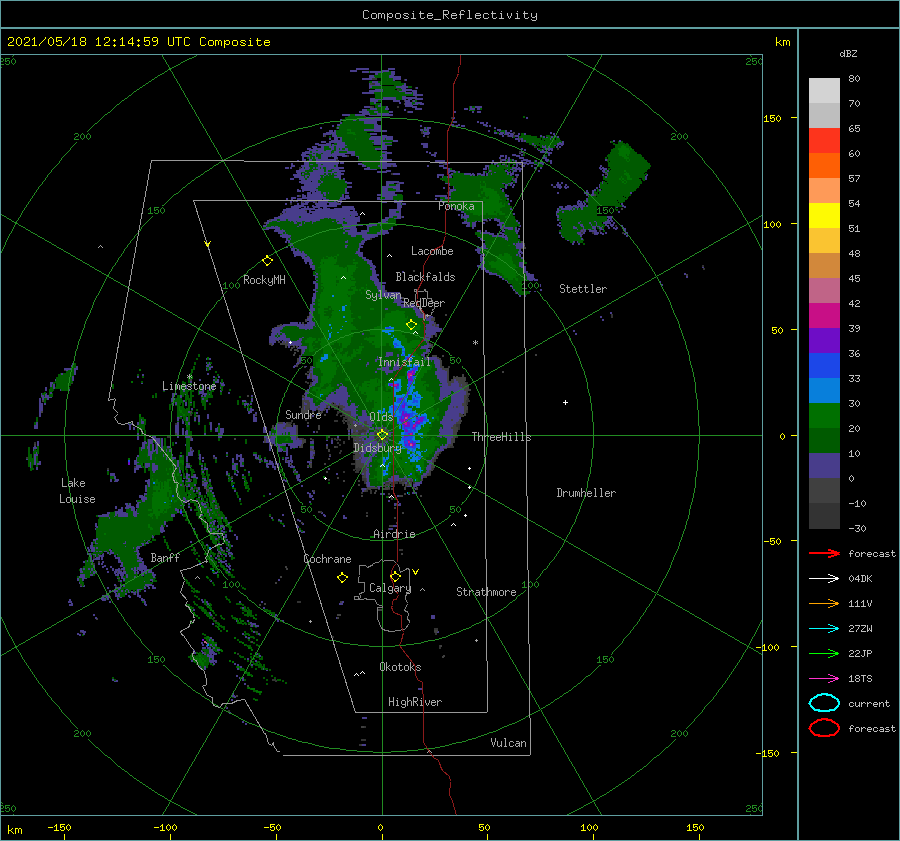Click the Cochrane label
Screen dimensions: 900x841
[327, 559]
